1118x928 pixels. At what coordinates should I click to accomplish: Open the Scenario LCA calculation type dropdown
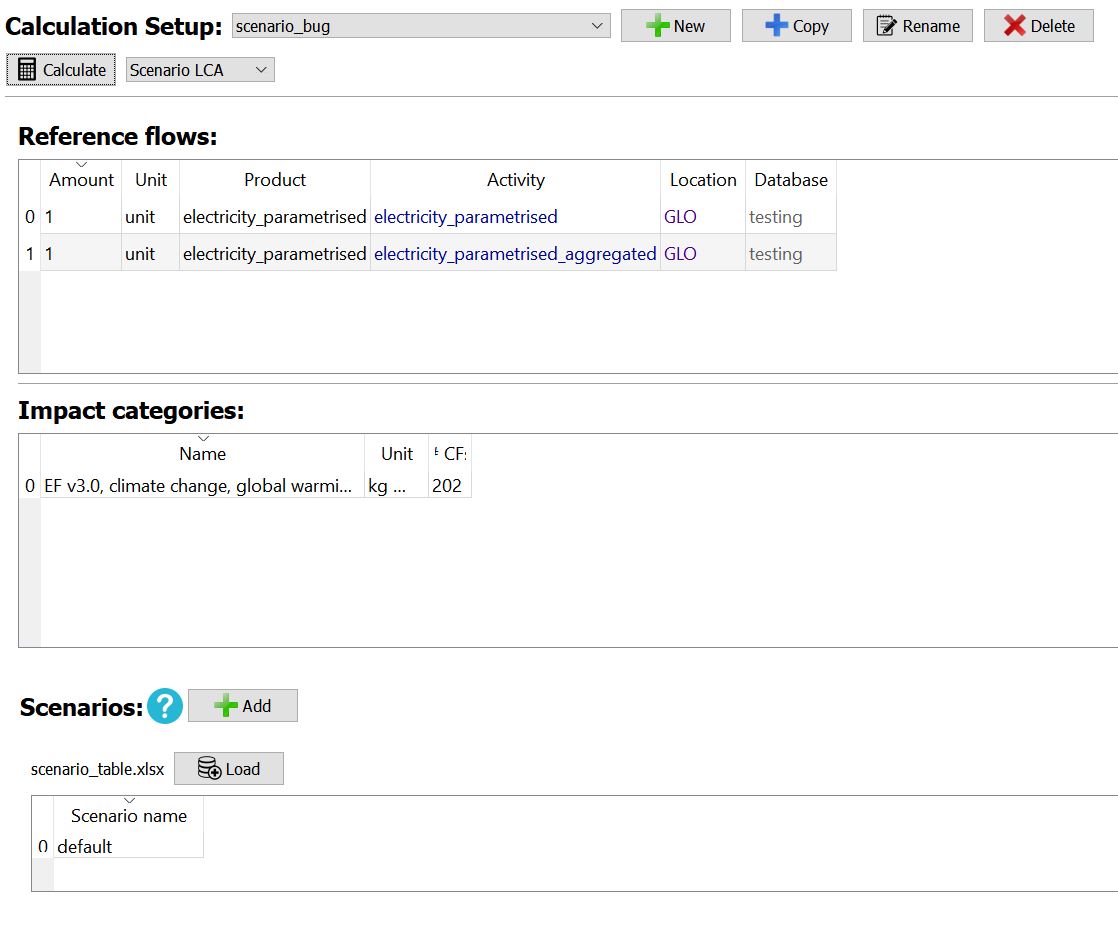[258, 69]
